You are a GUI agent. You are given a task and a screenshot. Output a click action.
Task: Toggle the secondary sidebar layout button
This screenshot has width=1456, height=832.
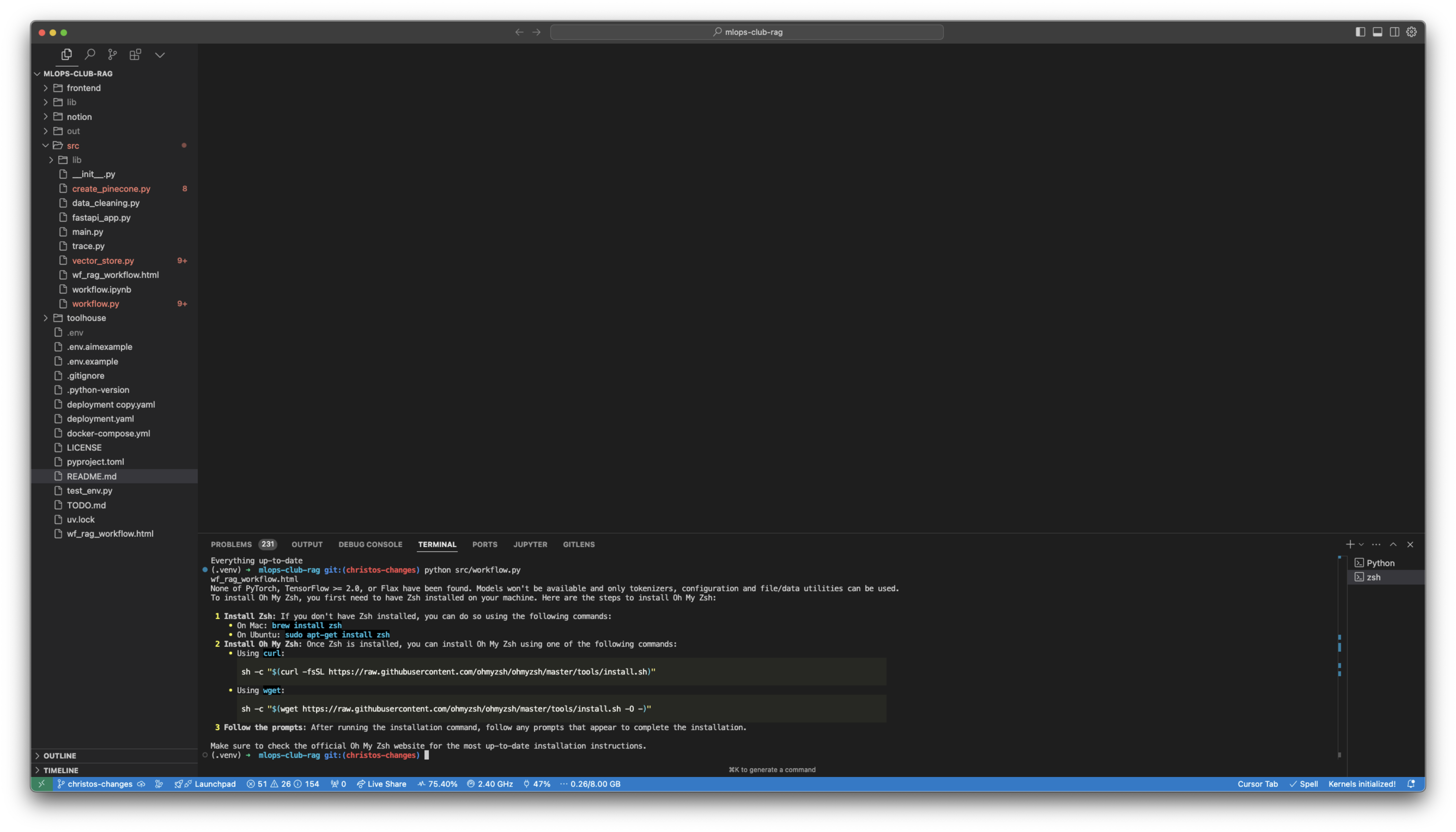coord(1395,32)
